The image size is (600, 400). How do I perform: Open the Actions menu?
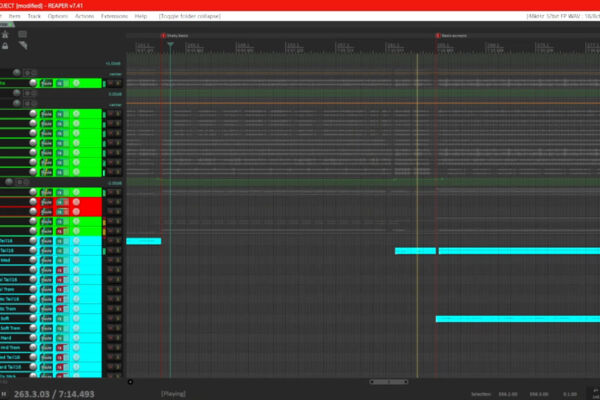click(85, 16)
